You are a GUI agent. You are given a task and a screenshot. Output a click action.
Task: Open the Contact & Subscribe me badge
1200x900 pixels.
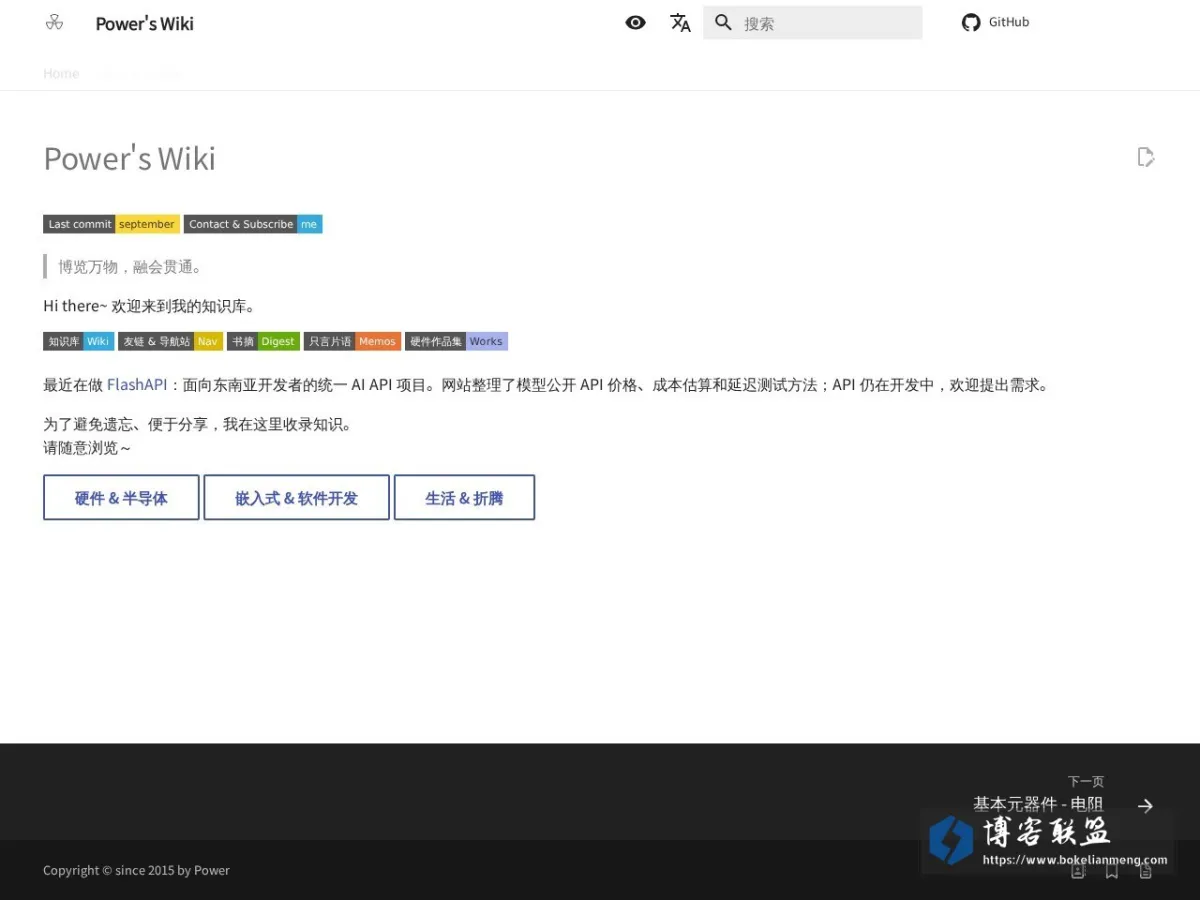pos(253,224)
